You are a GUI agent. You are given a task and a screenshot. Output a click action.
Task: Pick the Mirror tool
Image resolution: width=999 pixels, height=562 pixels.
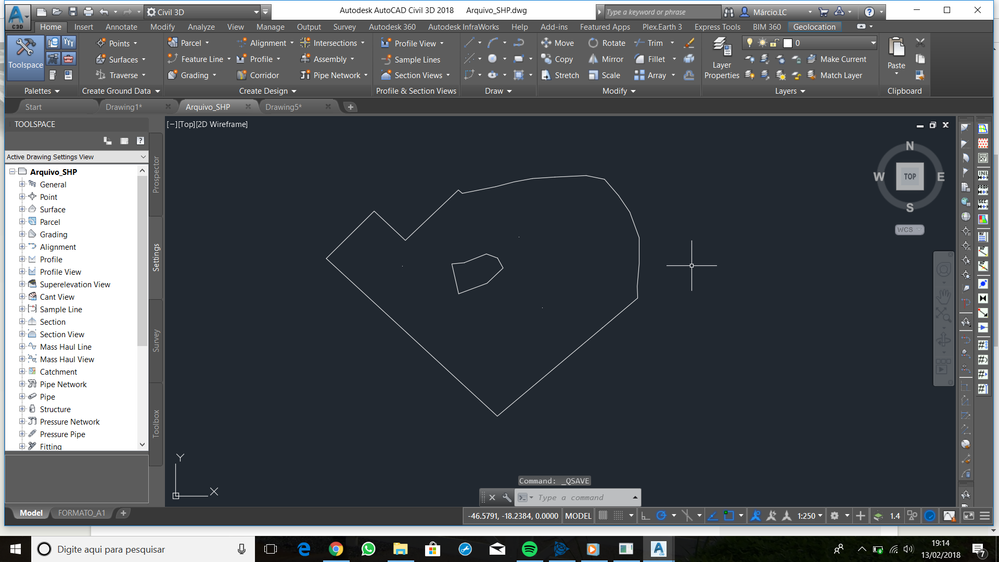[605, 59]
